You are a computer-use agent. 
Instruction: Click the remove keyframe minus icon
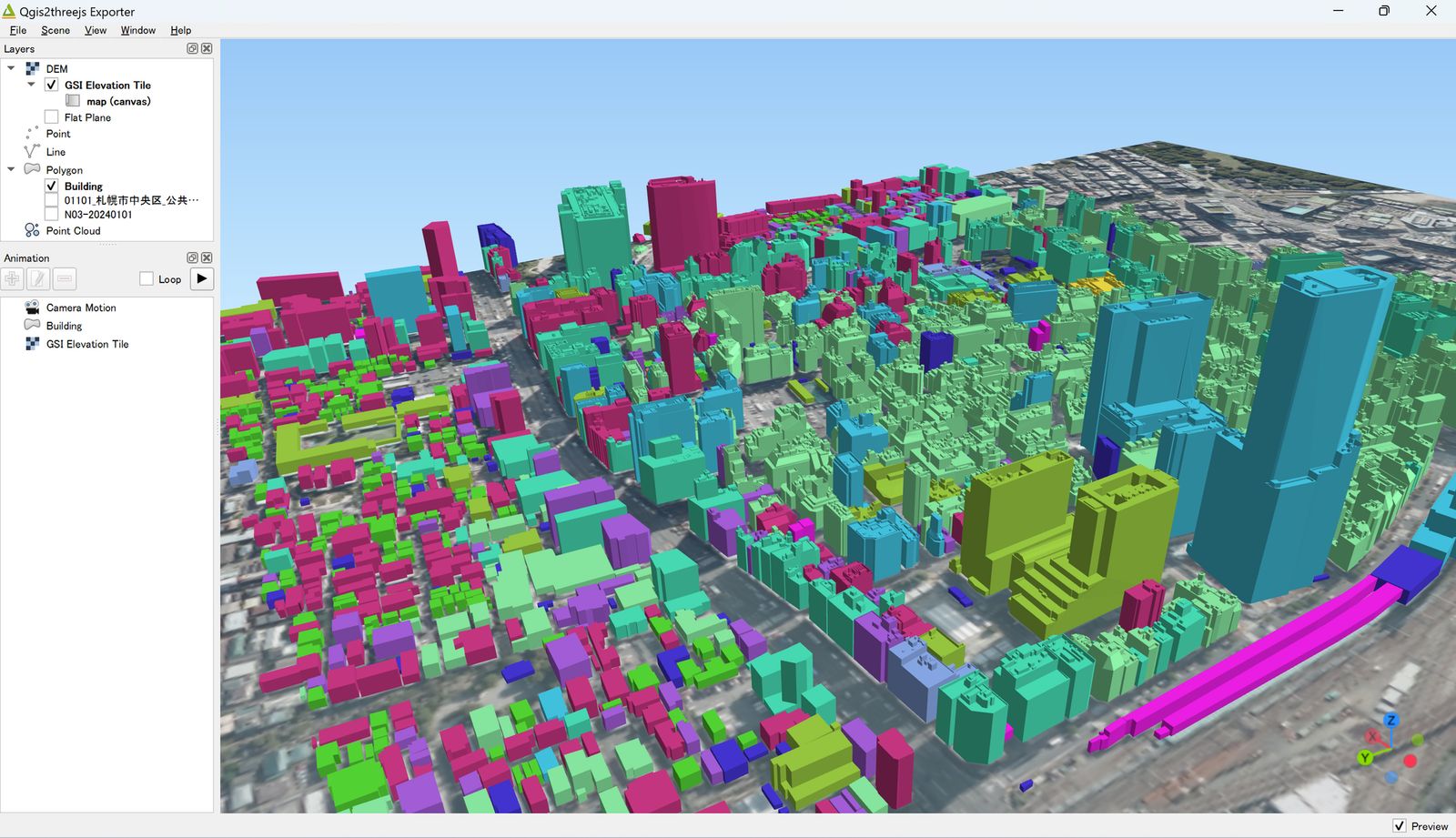click(65, 279)
